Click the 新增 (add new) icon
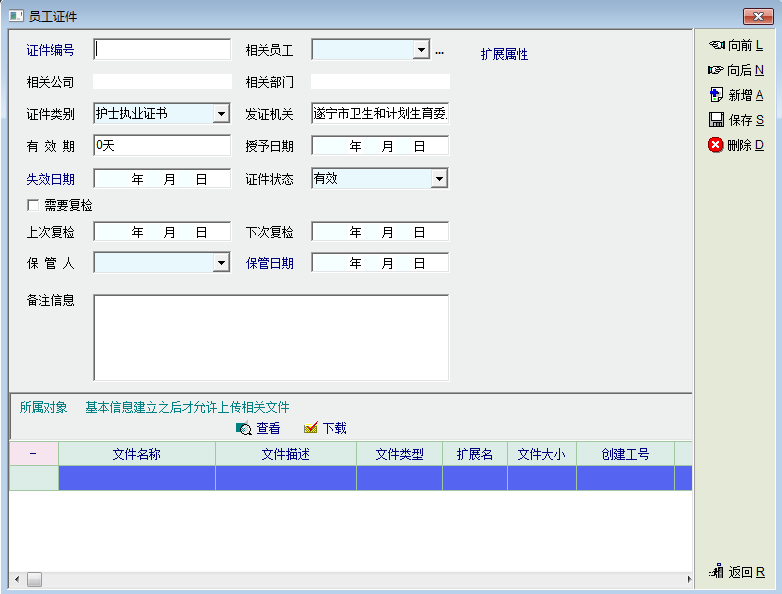Viewport: 782px width, 594px height. tap(716, 95)
